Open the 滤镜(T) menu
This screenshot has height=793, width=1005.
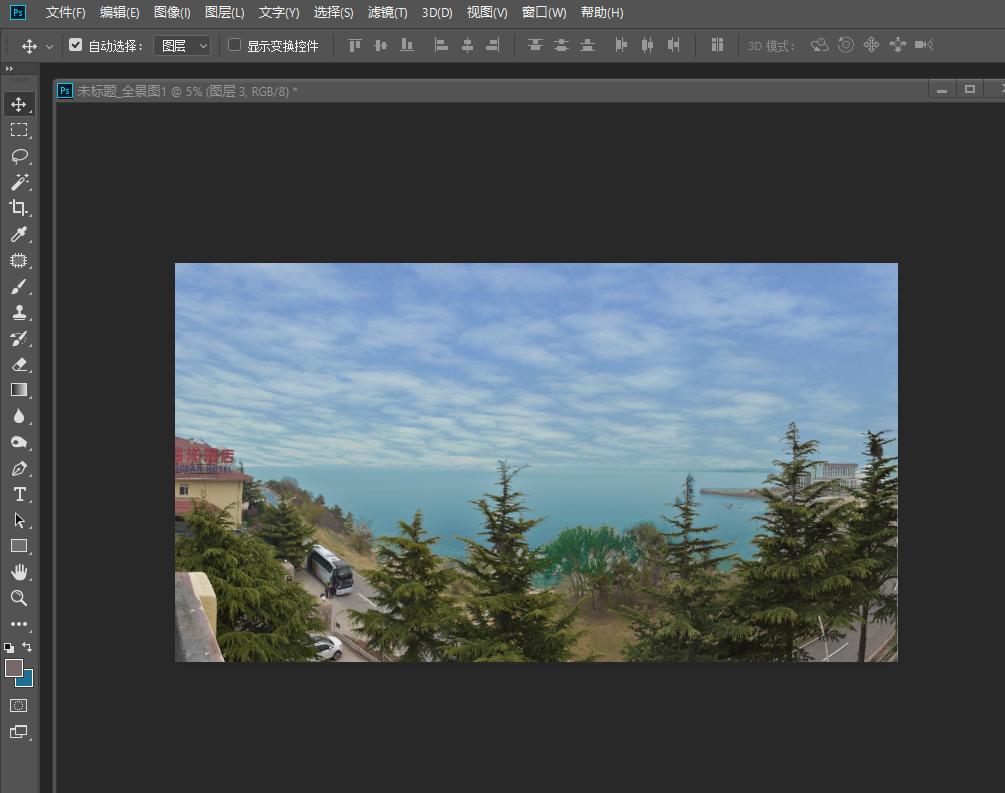[x=387, y=12]
